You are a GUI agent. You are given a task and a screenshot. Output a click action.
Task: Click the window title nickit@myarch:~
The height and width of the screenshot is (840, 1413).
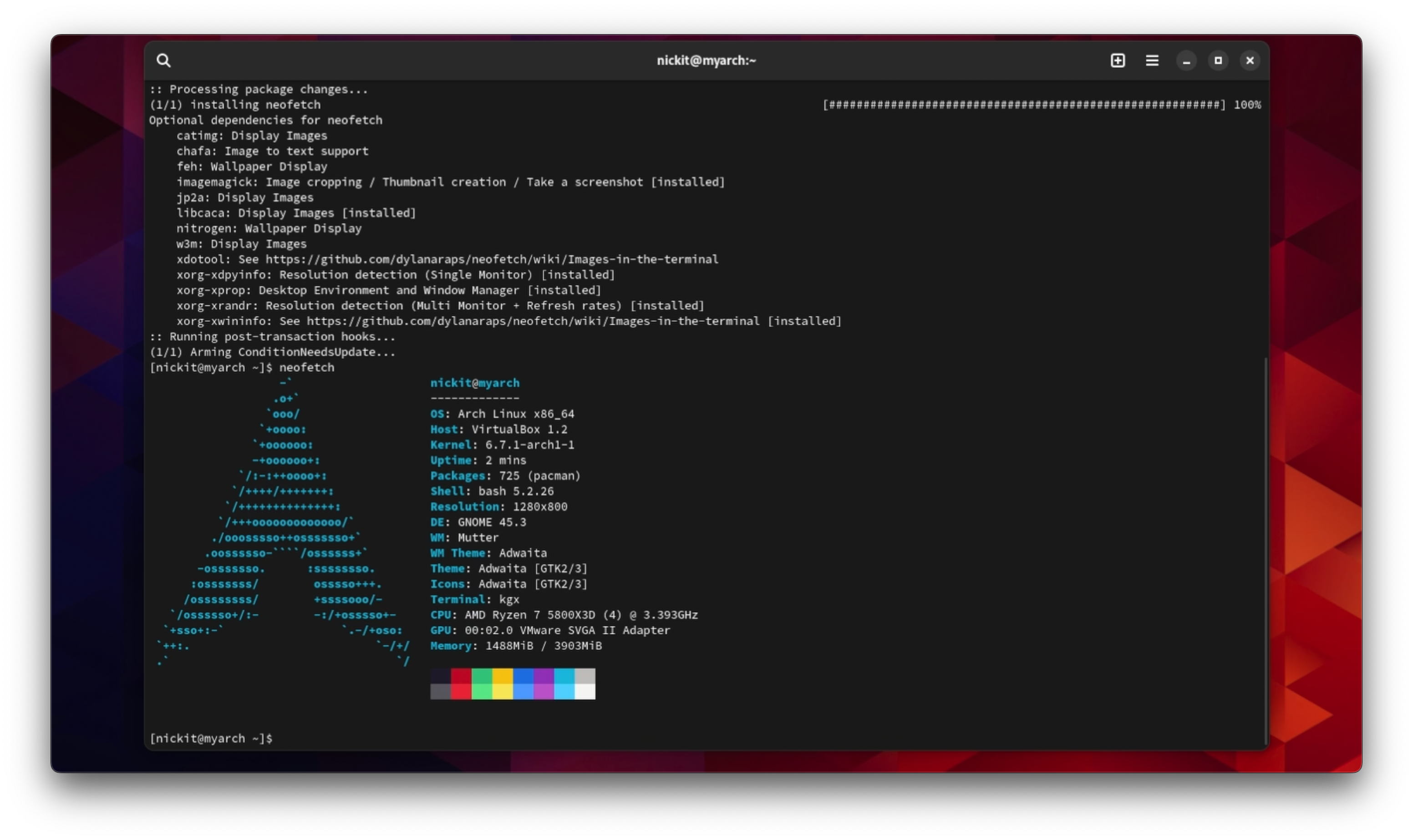[706, 61]
